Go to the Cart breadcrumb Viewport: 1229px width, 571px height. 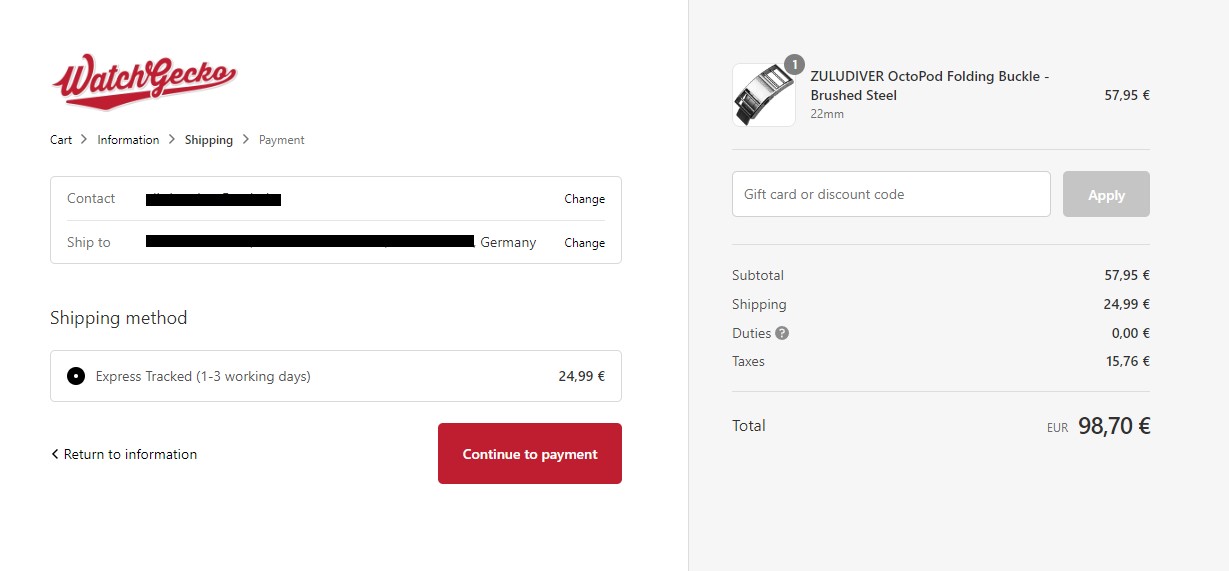(x=61, y=140)
